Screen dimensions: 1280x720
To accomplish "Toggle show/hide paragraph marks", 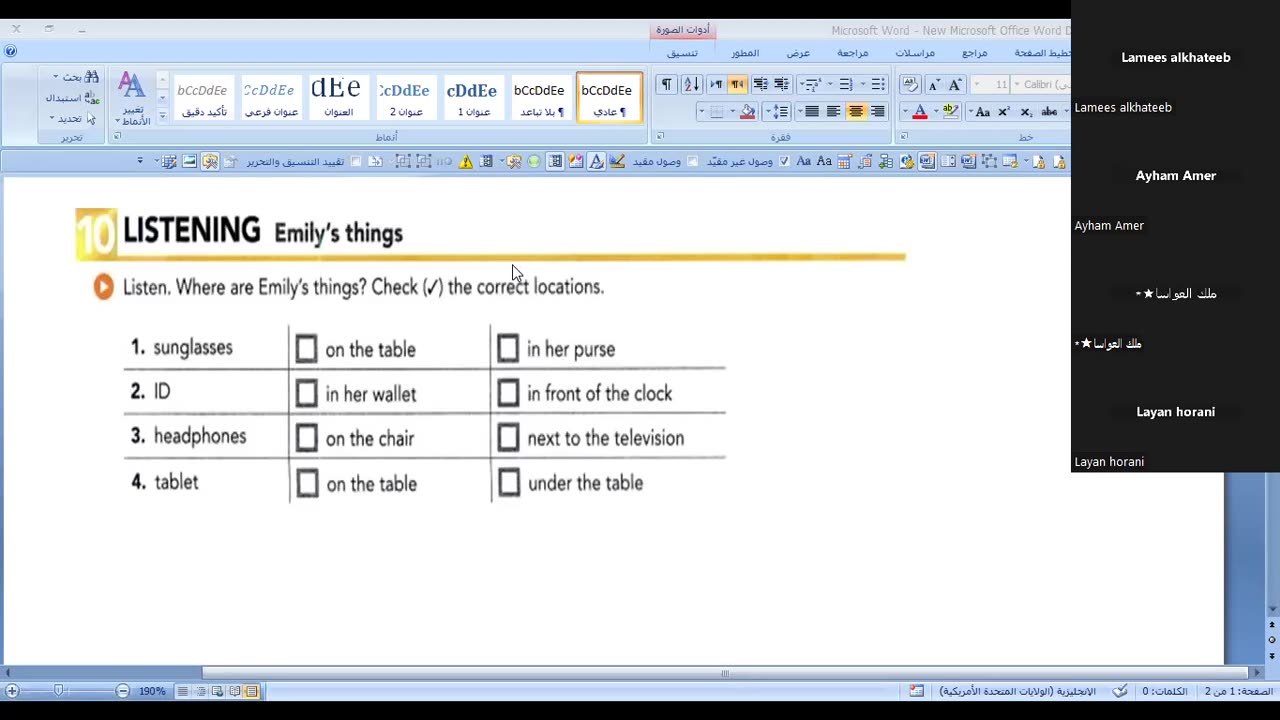I will (666, 84).
